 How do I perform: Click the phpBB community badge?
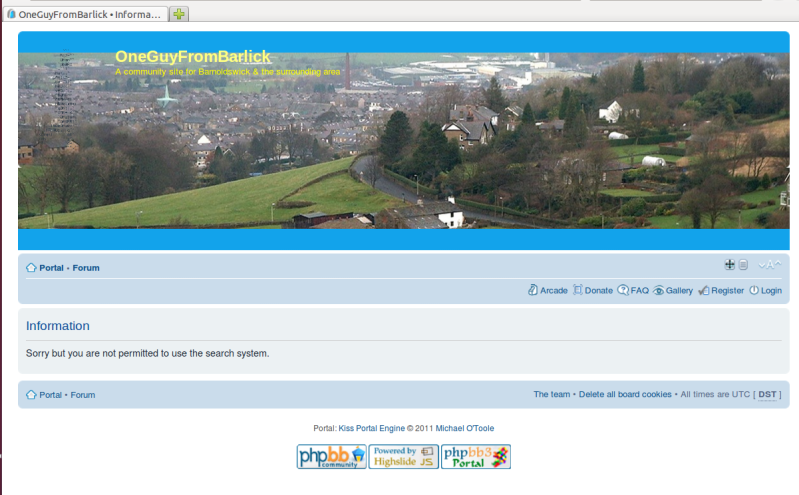[x=331, y=457]
